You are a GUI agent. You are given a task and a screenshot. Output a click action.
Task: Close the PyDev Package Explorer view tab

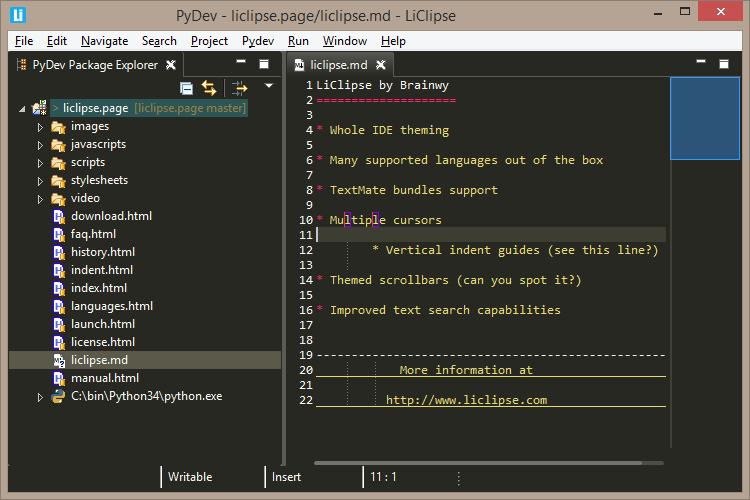point(171,65)
